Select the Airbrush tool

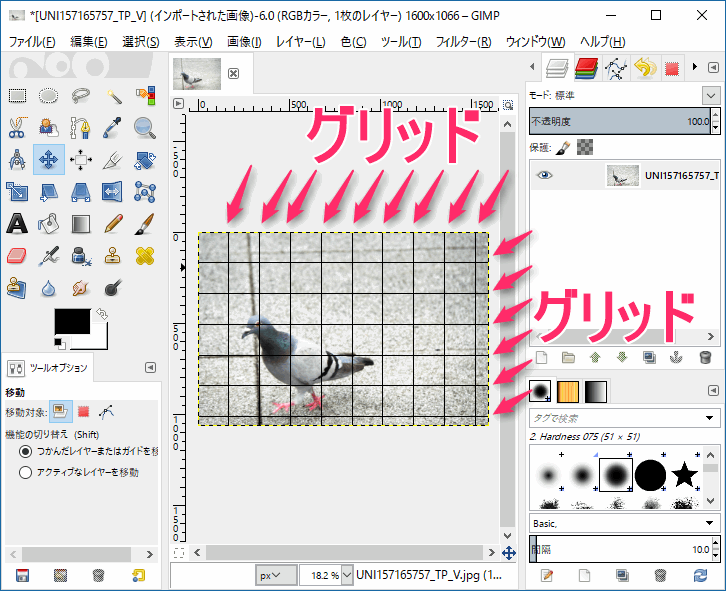pyautogui.click(x=48, y=256)
